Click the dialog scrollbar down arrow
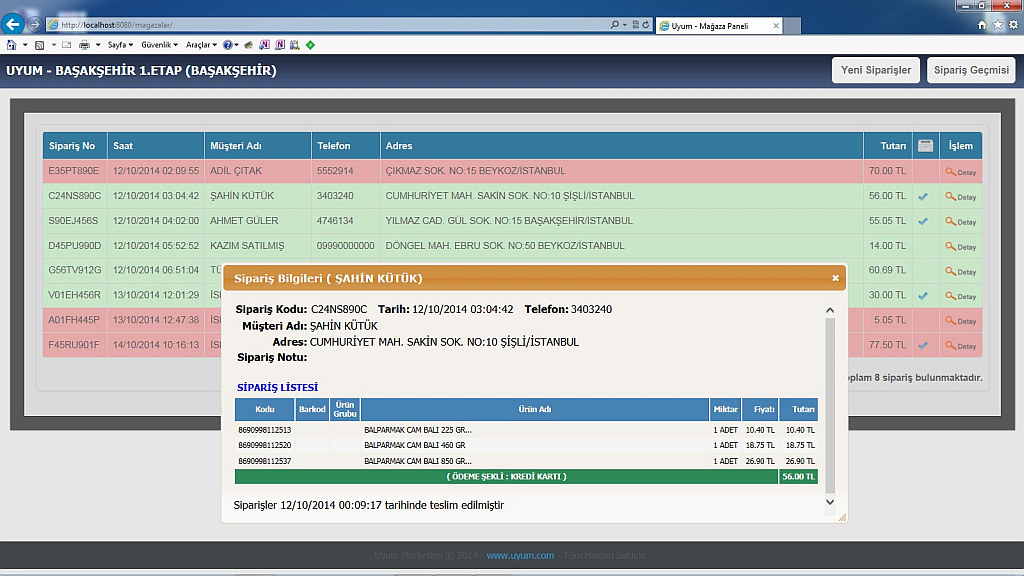Viewport: 1024px width, 576px height. pyautogui.click(x=830, y=502)
